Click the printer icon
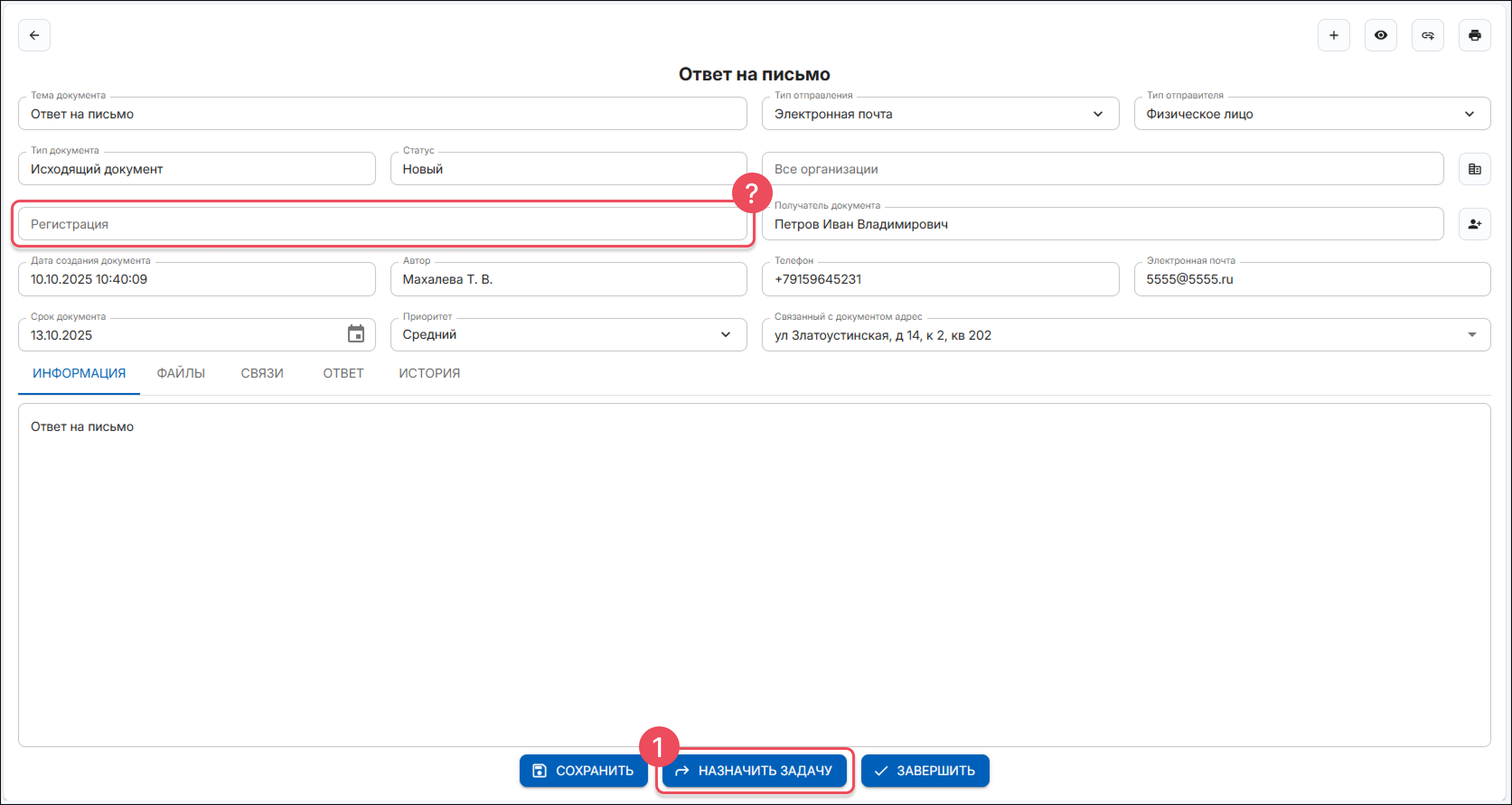This screenshot has height=805, width=1512. pos(1474,35)
